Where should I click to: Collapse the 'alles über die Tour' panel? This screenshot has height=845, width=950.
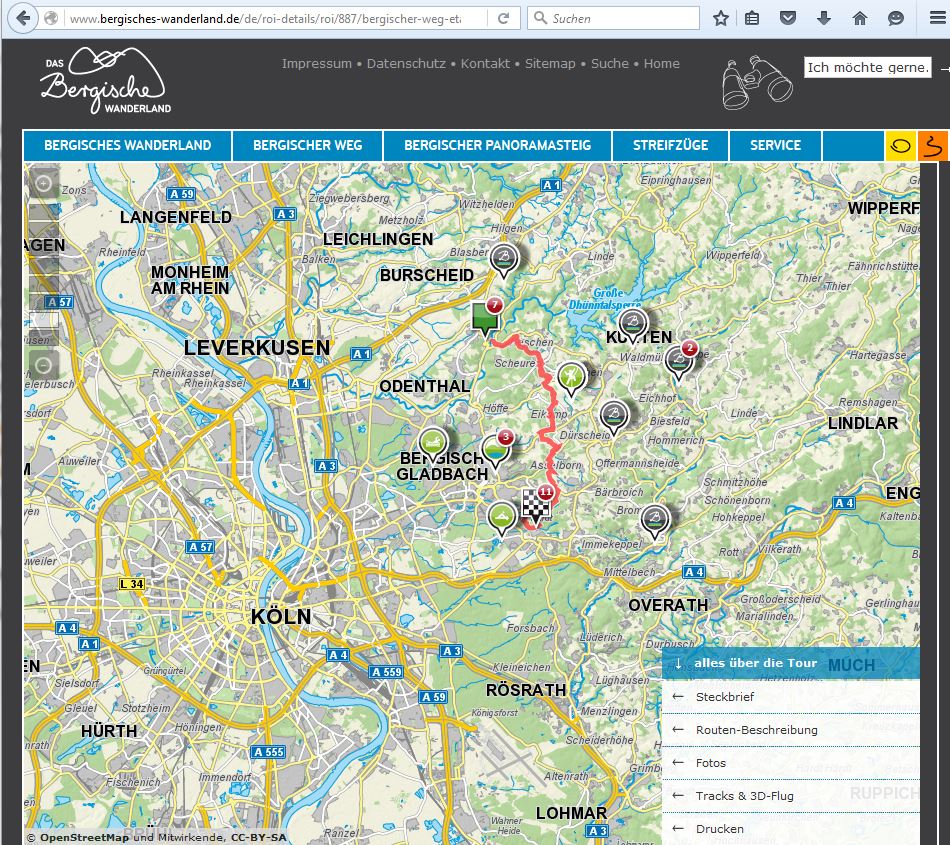(x=679, y=663)
